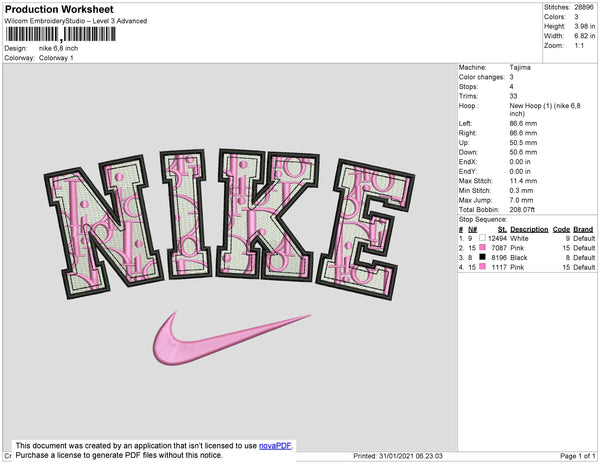Click the Colors value 3 in header

(576, 17)
